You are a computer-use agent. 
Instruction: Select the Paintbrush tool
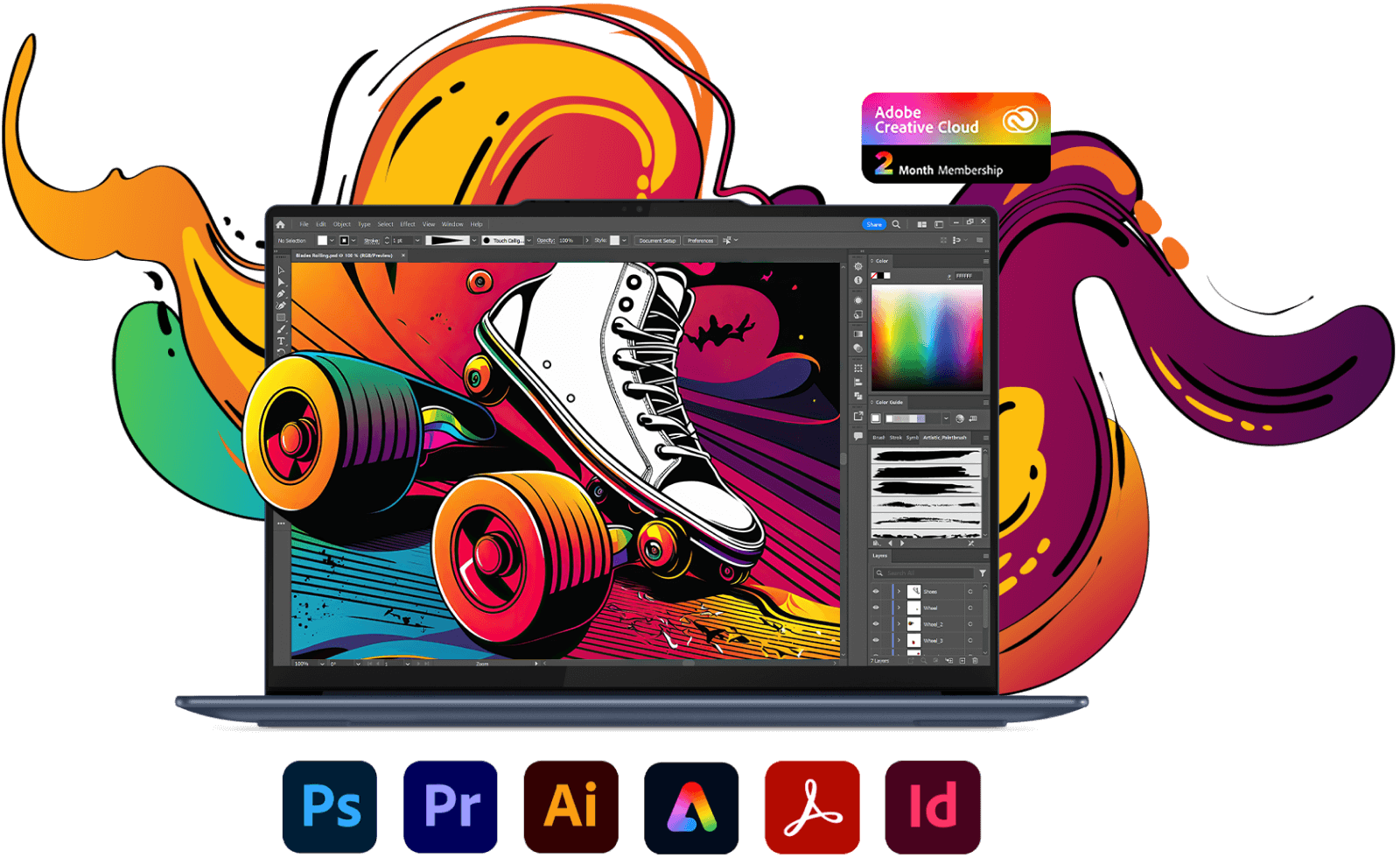[281, 329]
